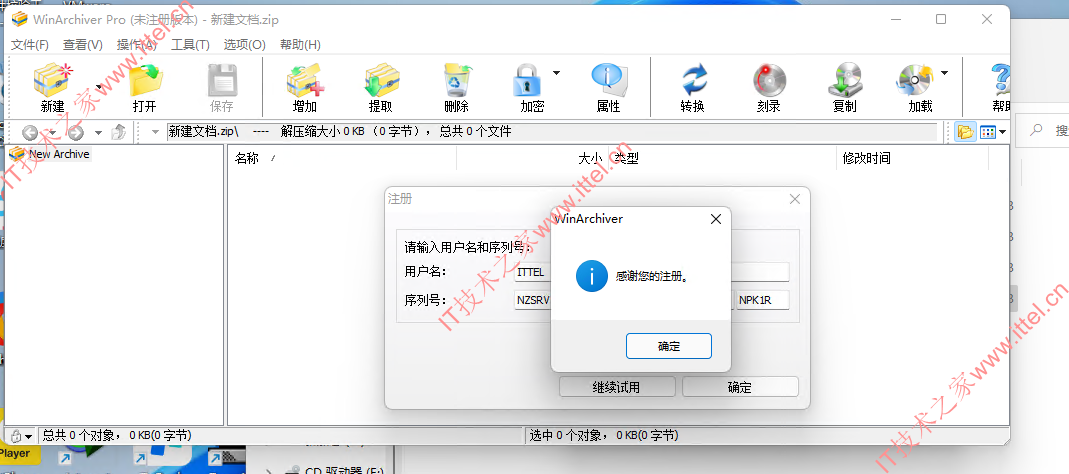
Task: Click the serial field starting NZSRV
Action: pyautogui.click(x=532, y=300)
